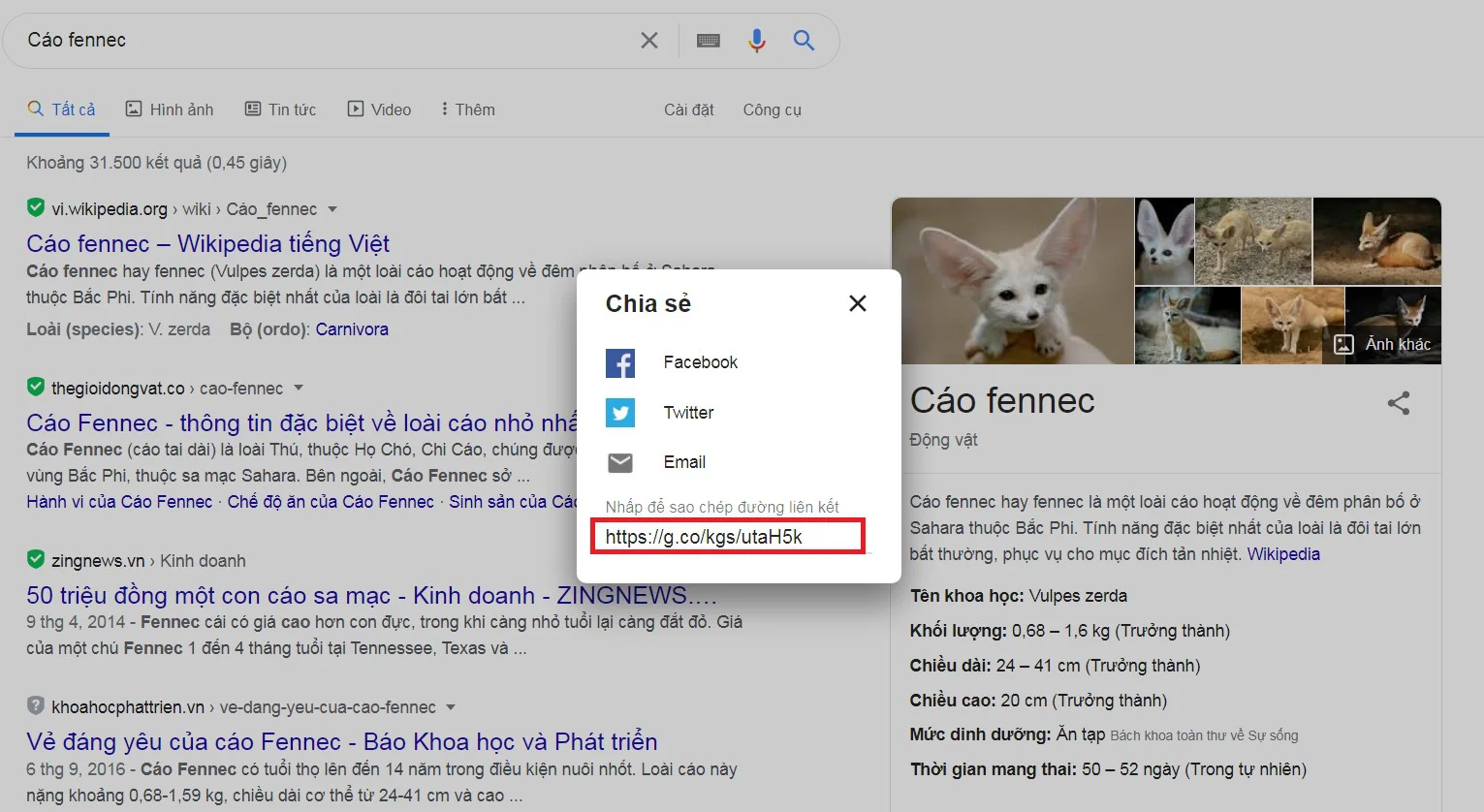Viewport: 1484px width, 812px height.
Task: Activate voice search with the microphone icon
Action: 756,40
